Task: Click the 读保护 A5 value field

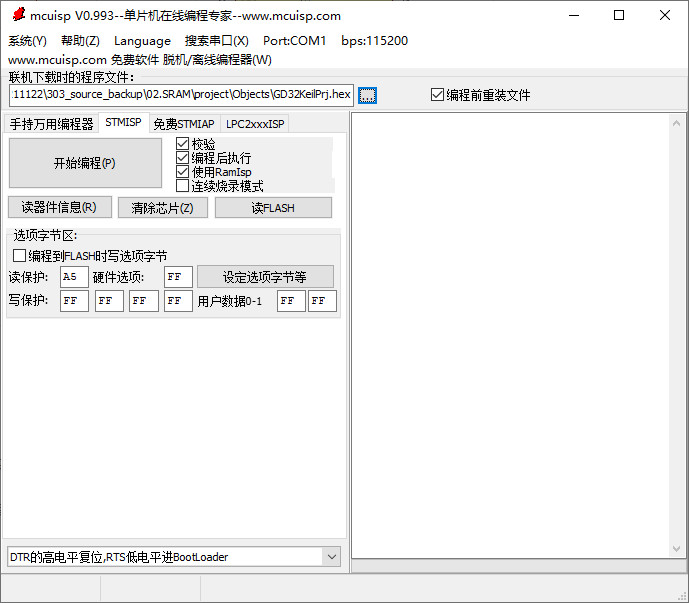Action: pos(74,277)
